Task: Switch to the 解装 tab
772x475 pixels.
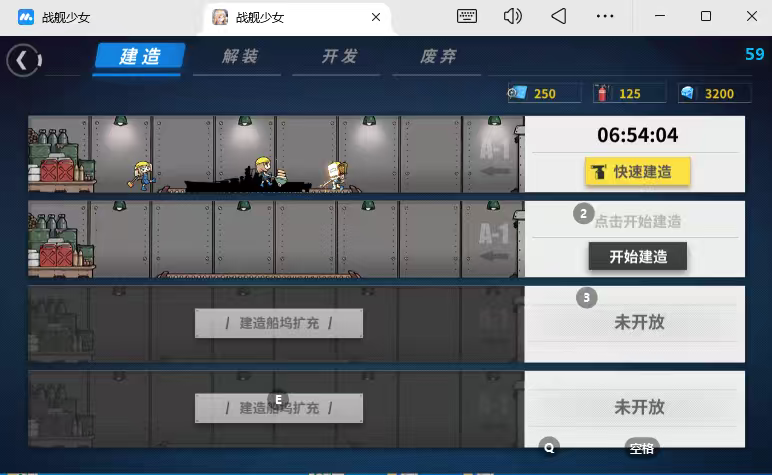Action: coord(240,57)
